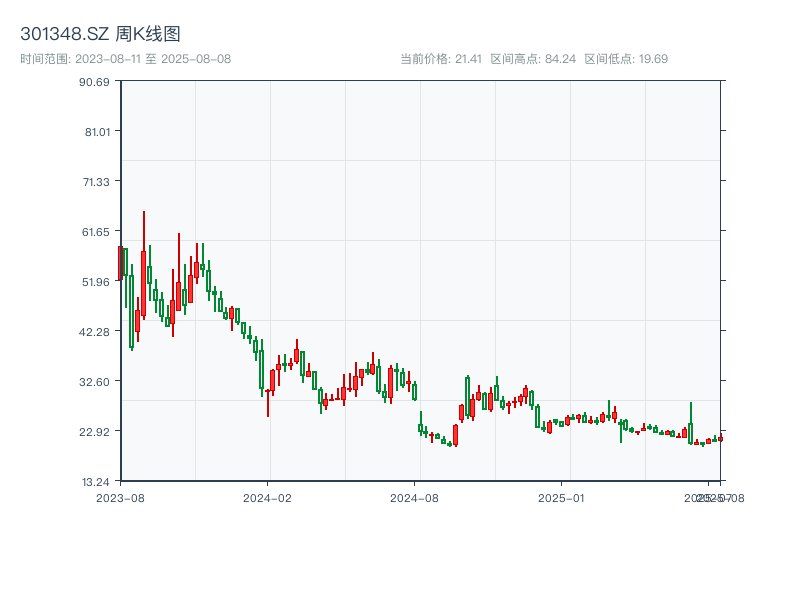
Task: Click the chart title 301348.SZ 周K线图
Action: pos(101,34)
